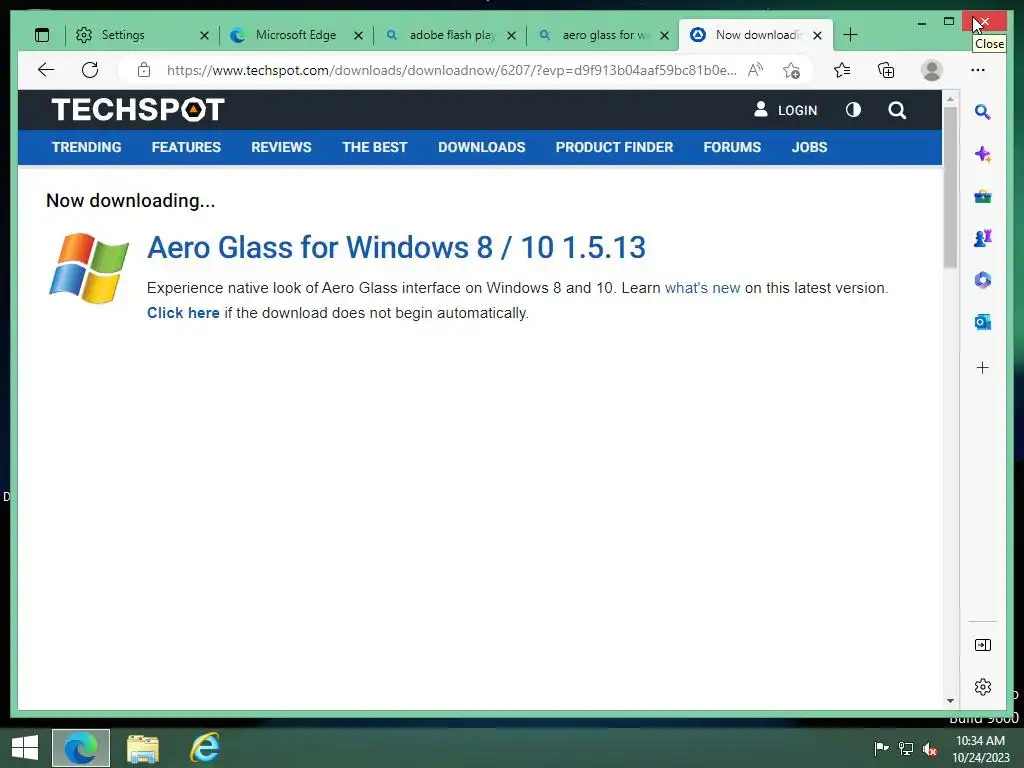Image resolution: width=1024 pixels, height=768 pixels.
Task: Click the page scrollbar thumb
Action: (950, 186)
